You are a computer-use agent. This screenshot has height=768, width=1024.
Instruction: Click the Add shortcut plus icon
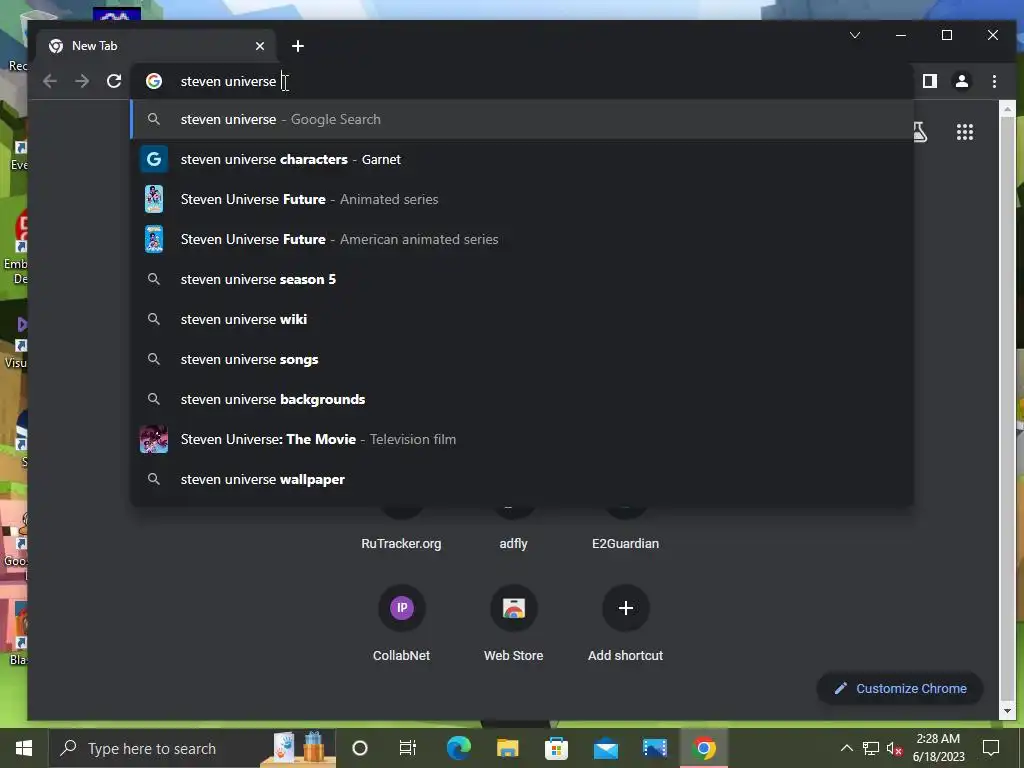626,608
